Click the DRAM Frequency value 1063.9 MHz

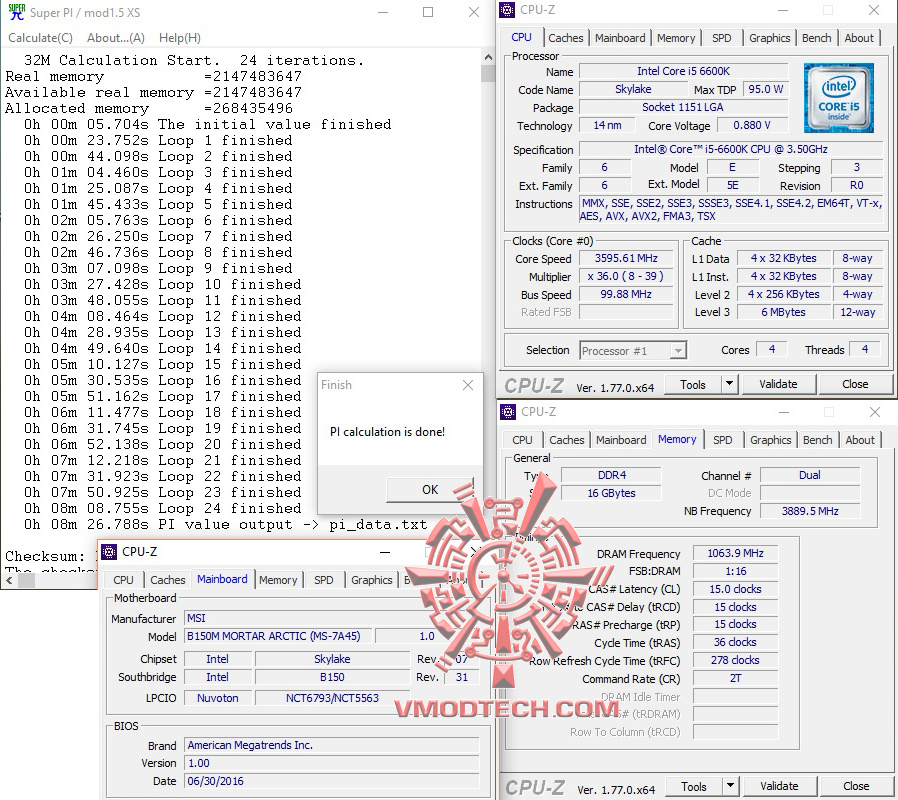pos(735,553)
